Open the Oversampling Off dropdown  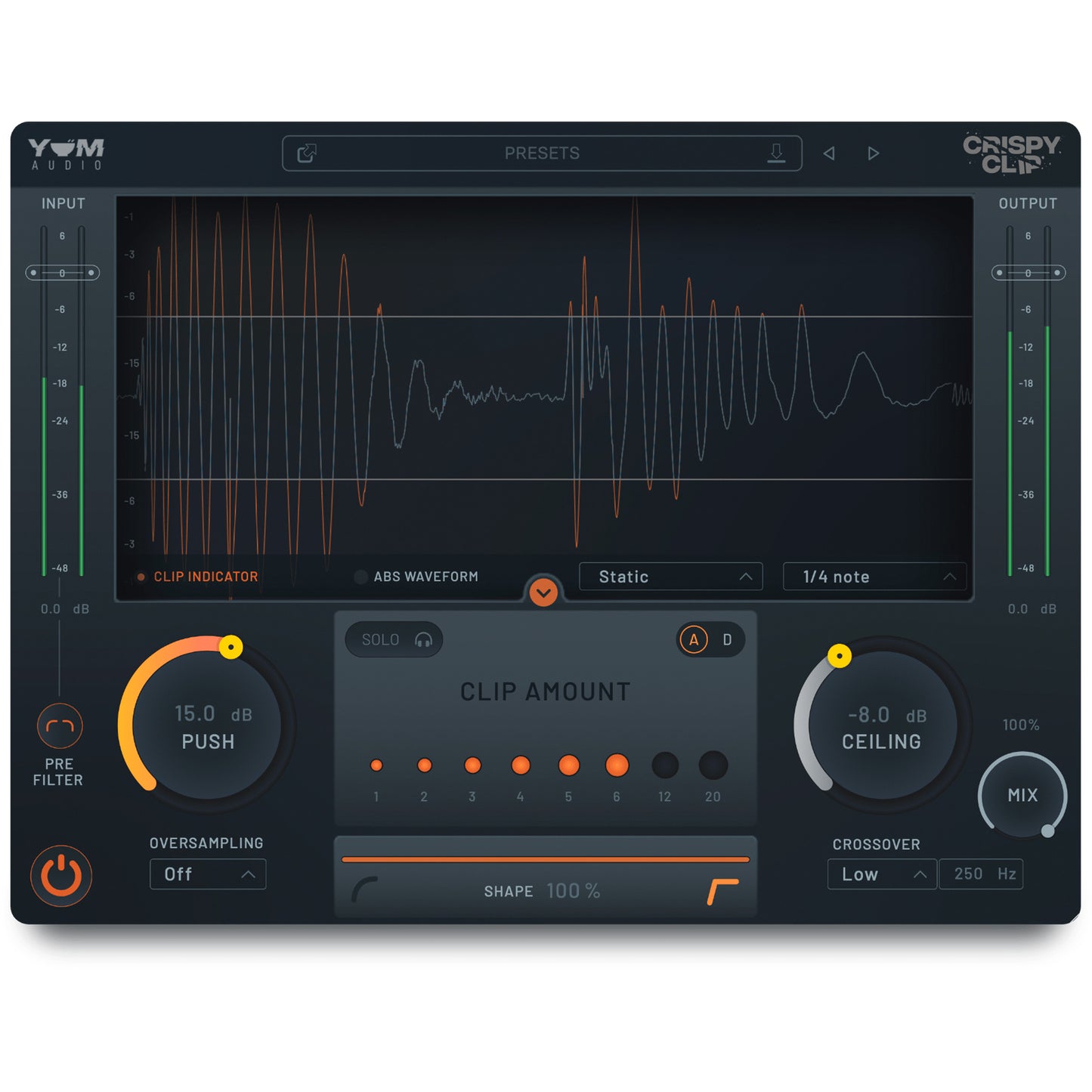click(x=208, y=874)
